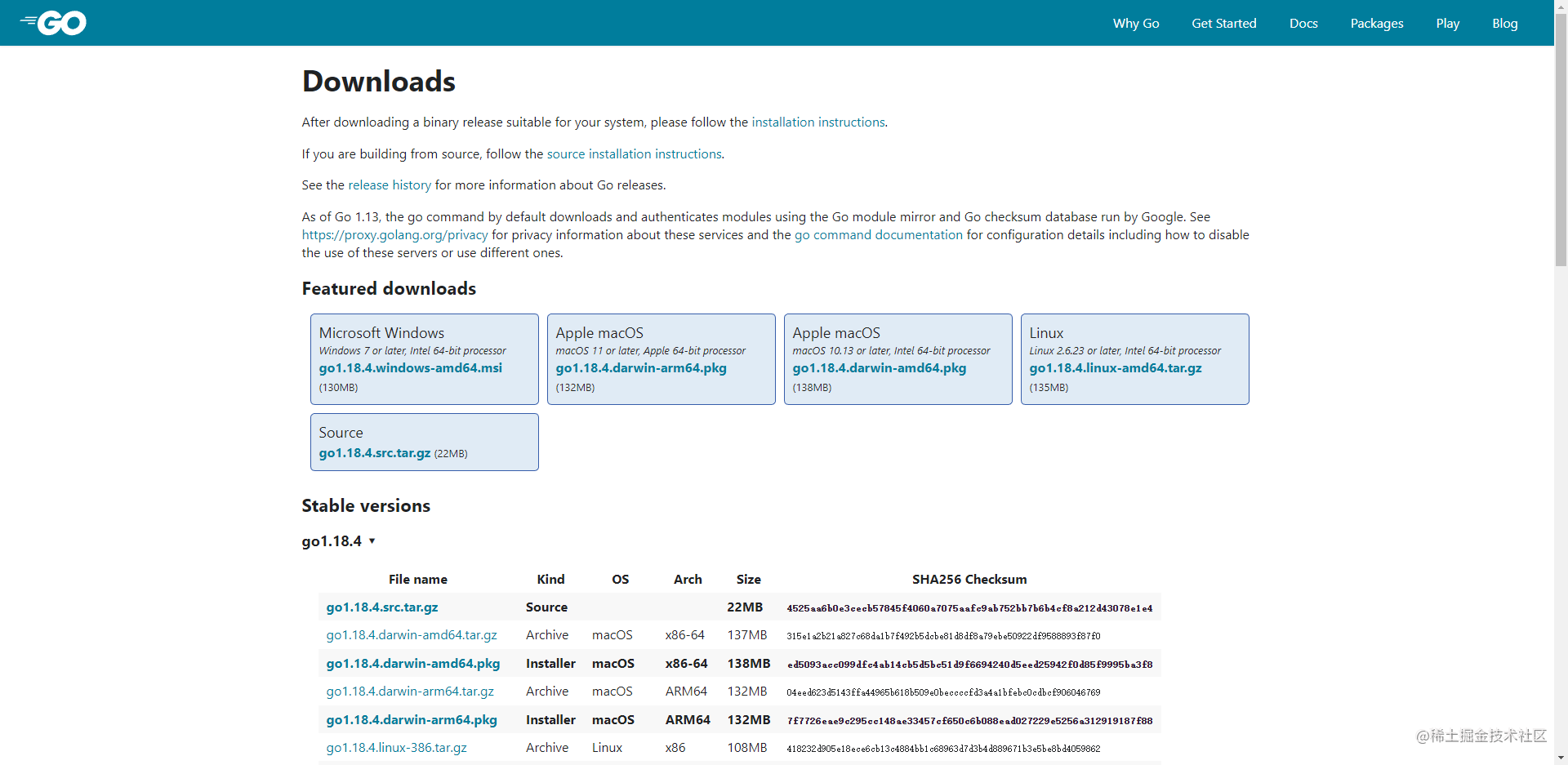Click go1.18.4.darwin-arm64.tar.gz table link
Viewport: 1568px width, 765px height.
click(410, 692)
